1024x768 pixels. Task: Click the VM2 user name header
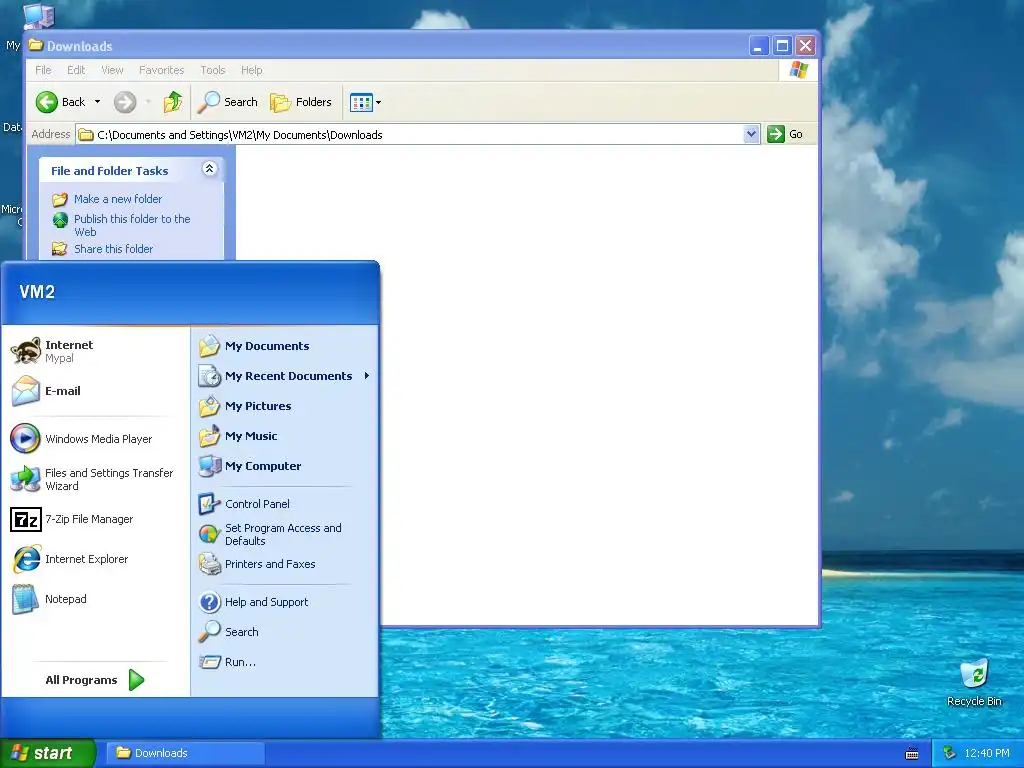(37, 292)
